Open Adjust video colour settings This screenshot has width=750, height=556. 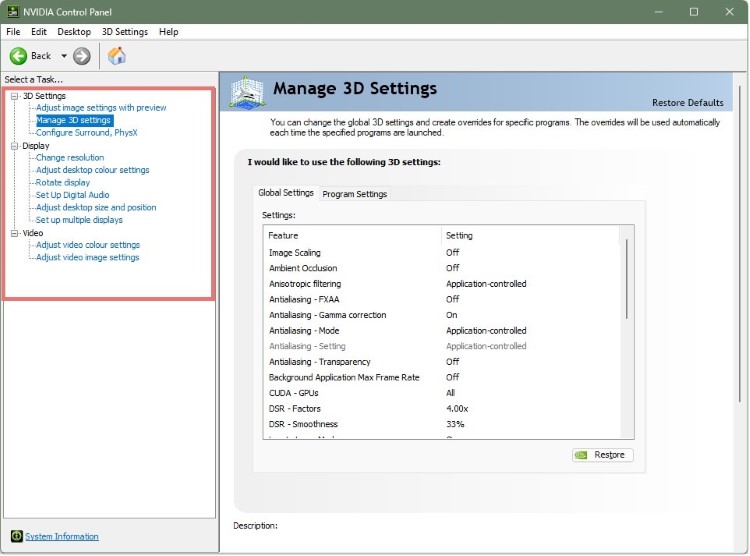88,245
